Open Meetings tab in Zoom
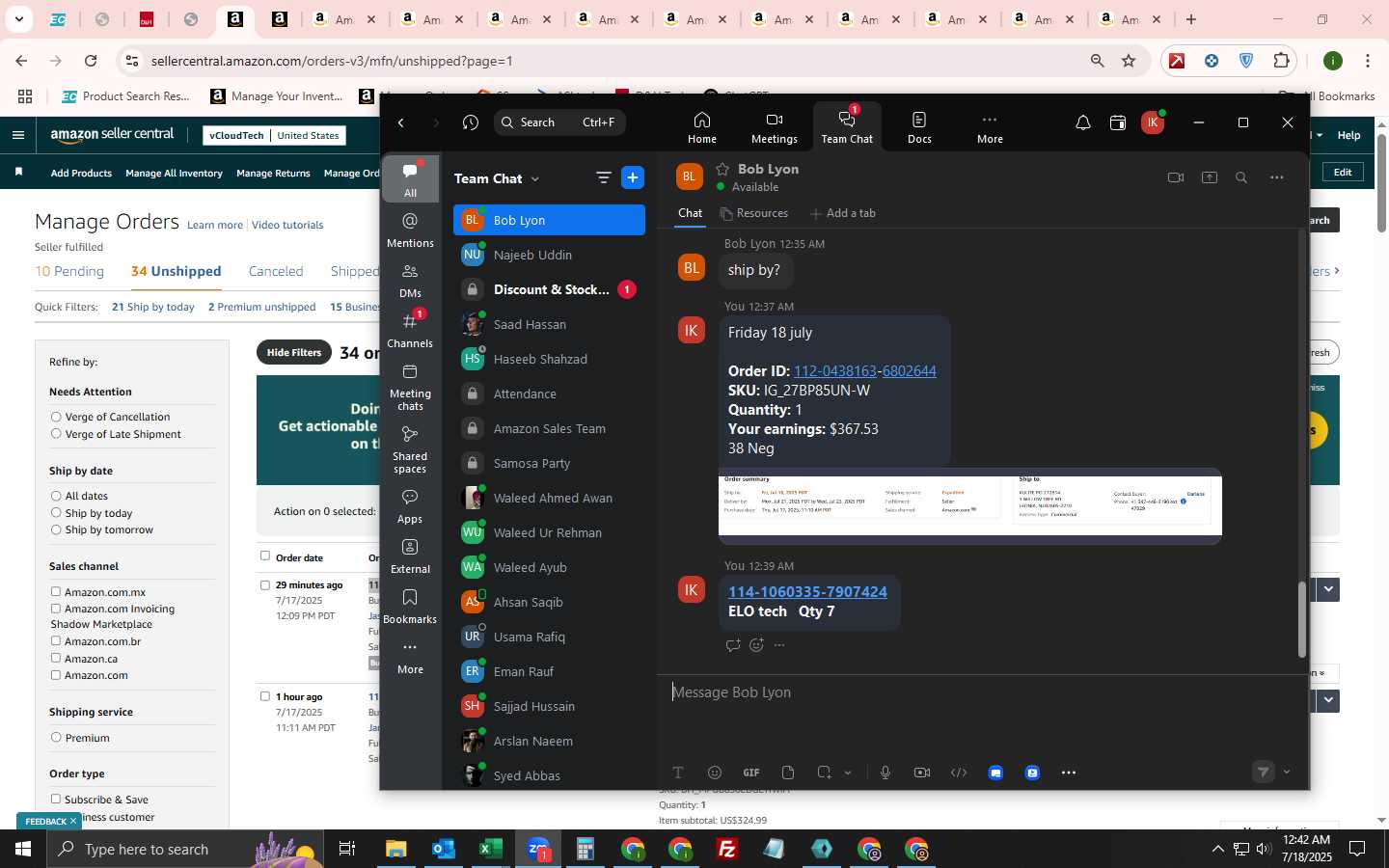 tap(774, 126)
